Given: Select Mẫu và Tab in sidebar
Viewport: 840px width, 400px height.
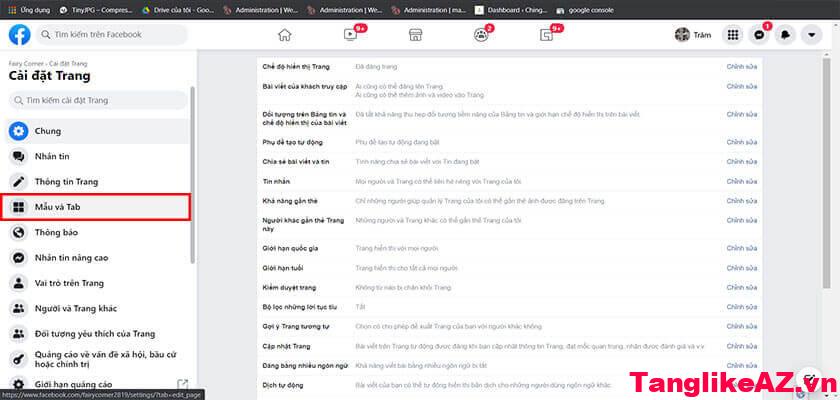Looking at the screenshot, I should (97, 207).
